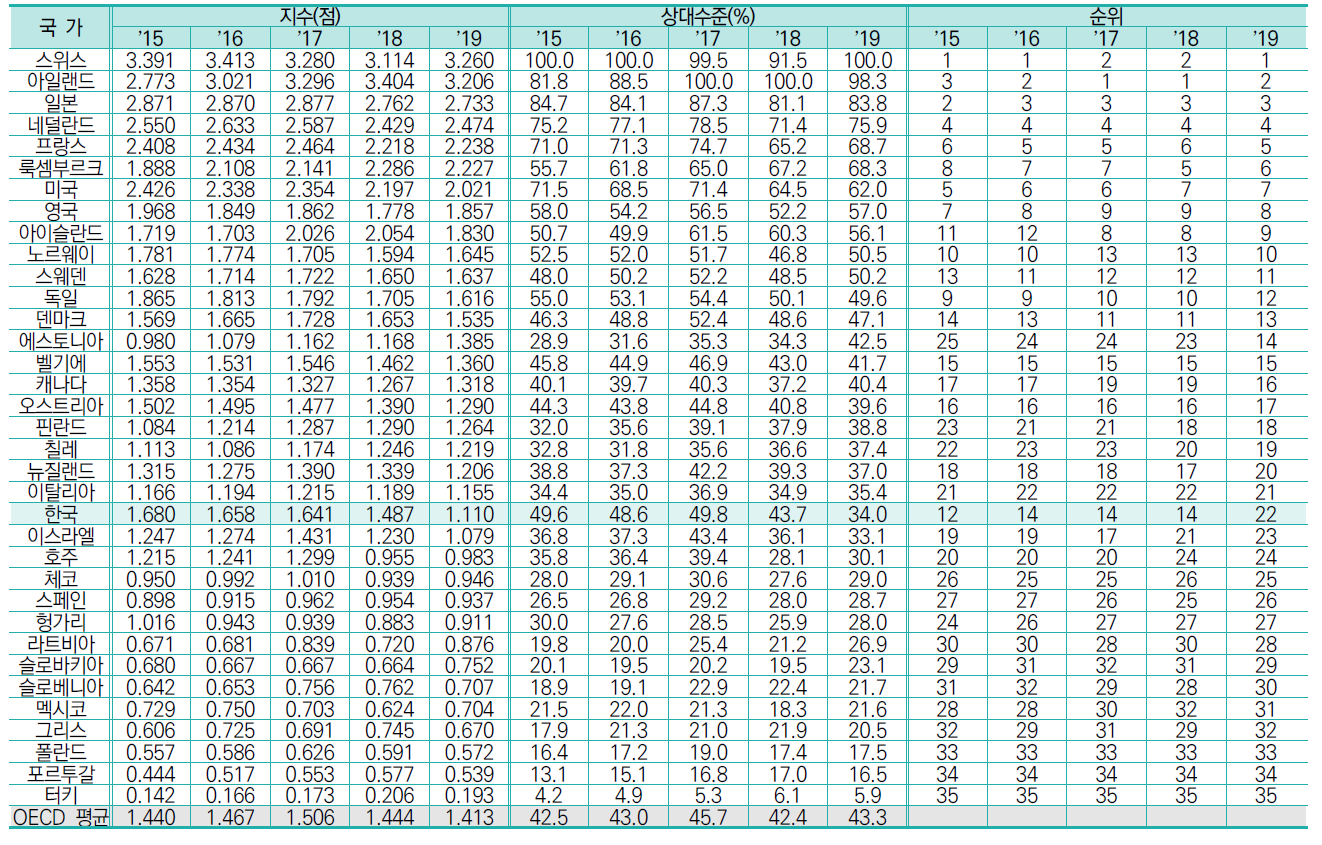1322x845 pixels.
Task: Select the '스위스' country row label
Action: (x=61, y=60)
